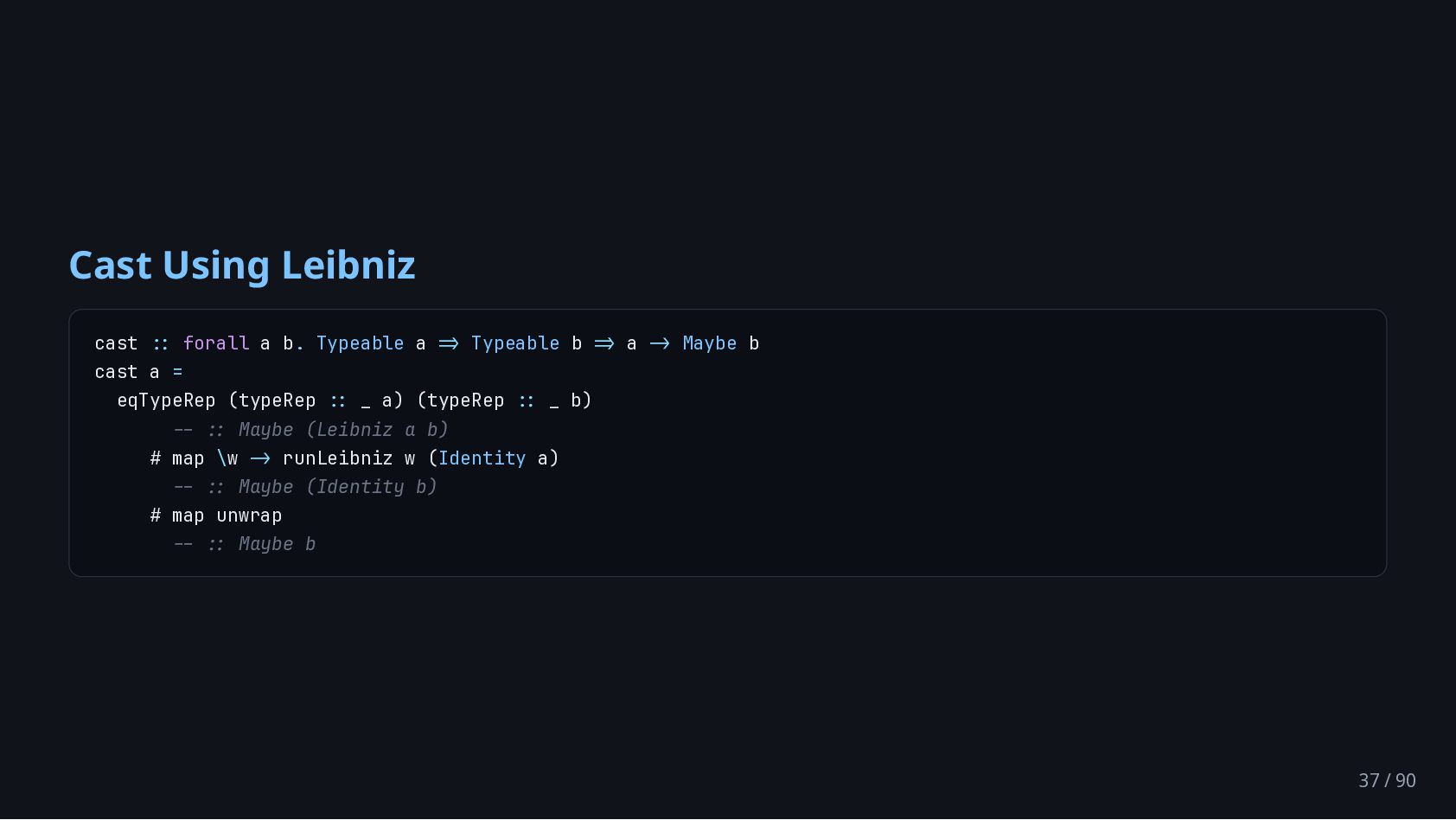
Task: Click the lambda "\w" parameter
Action: [227, 458]
